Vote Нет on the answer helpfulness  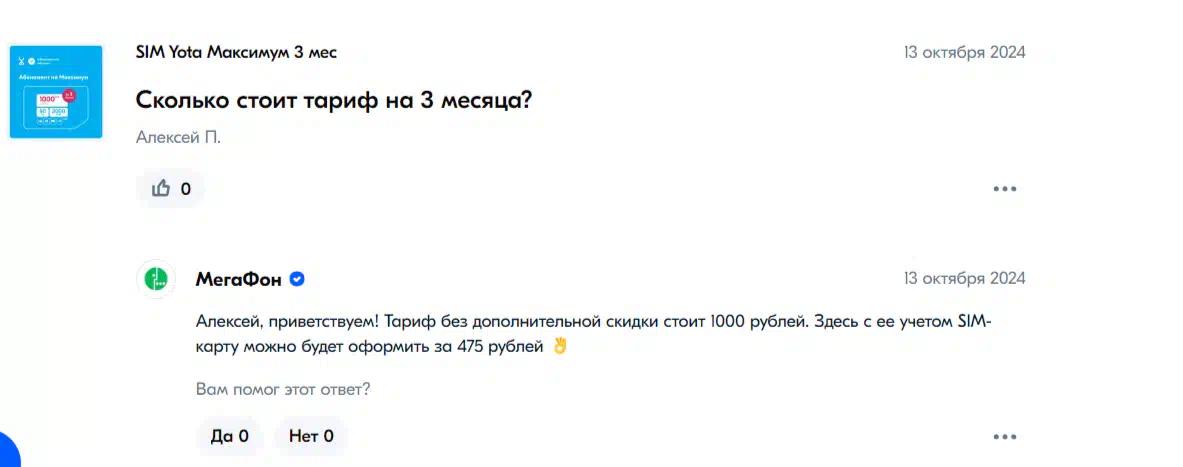tap(311, 436)
